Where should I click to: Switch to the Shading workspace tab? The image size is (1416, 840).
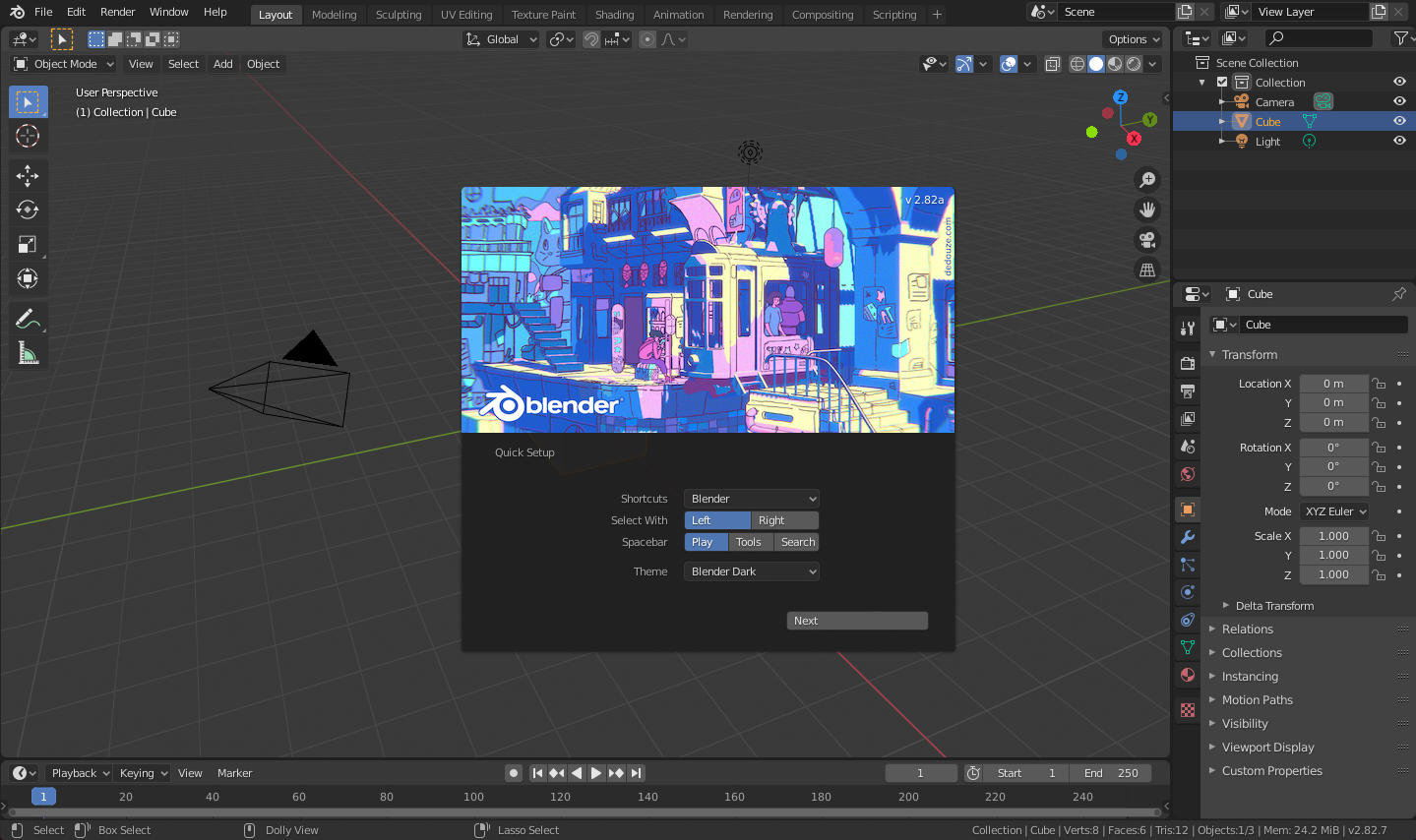pos(614,14)
